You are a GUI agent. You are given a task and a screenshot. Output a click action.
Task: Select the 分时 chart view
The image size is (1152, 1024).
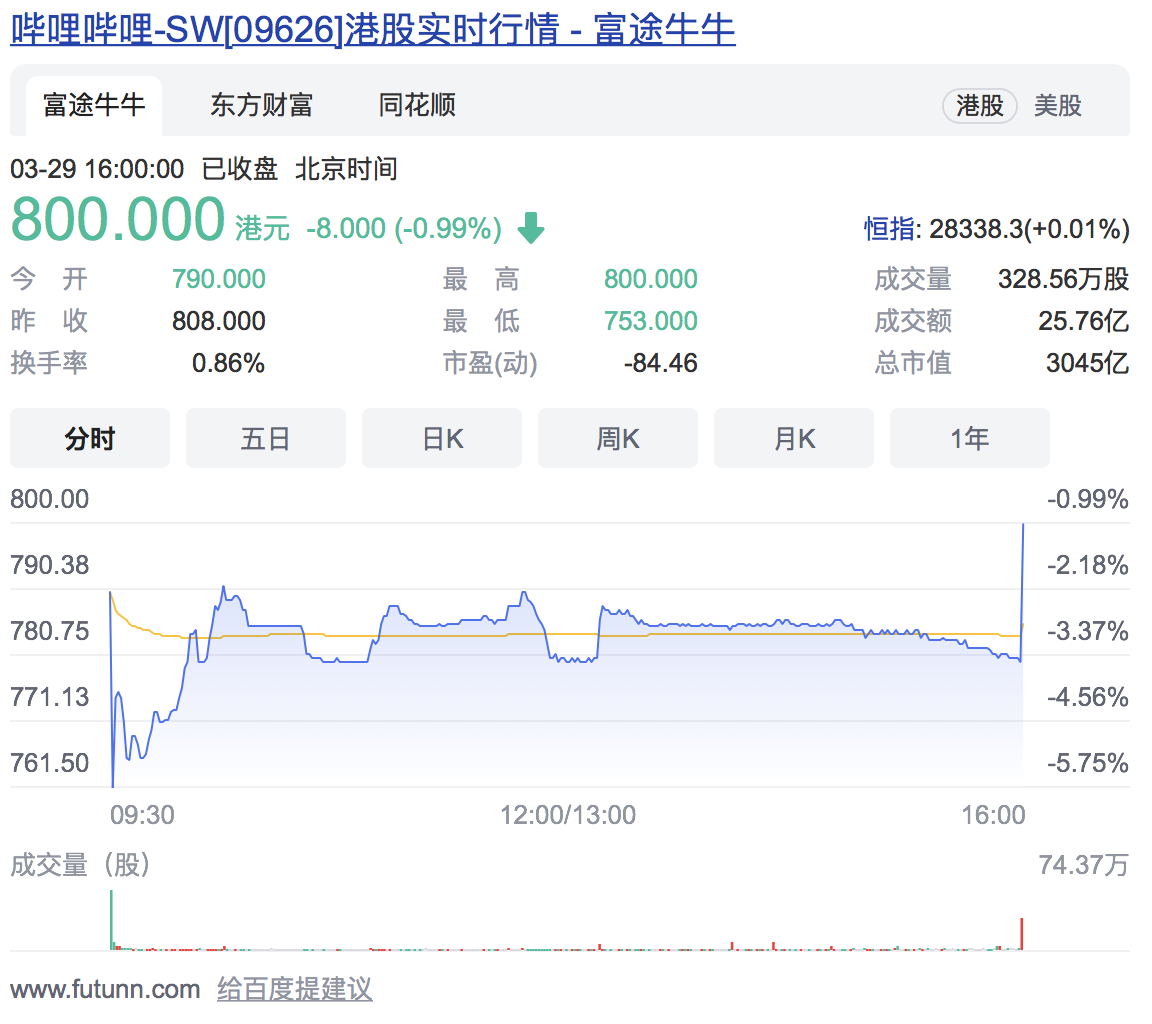pyautogui.click(x=90, y=438)
